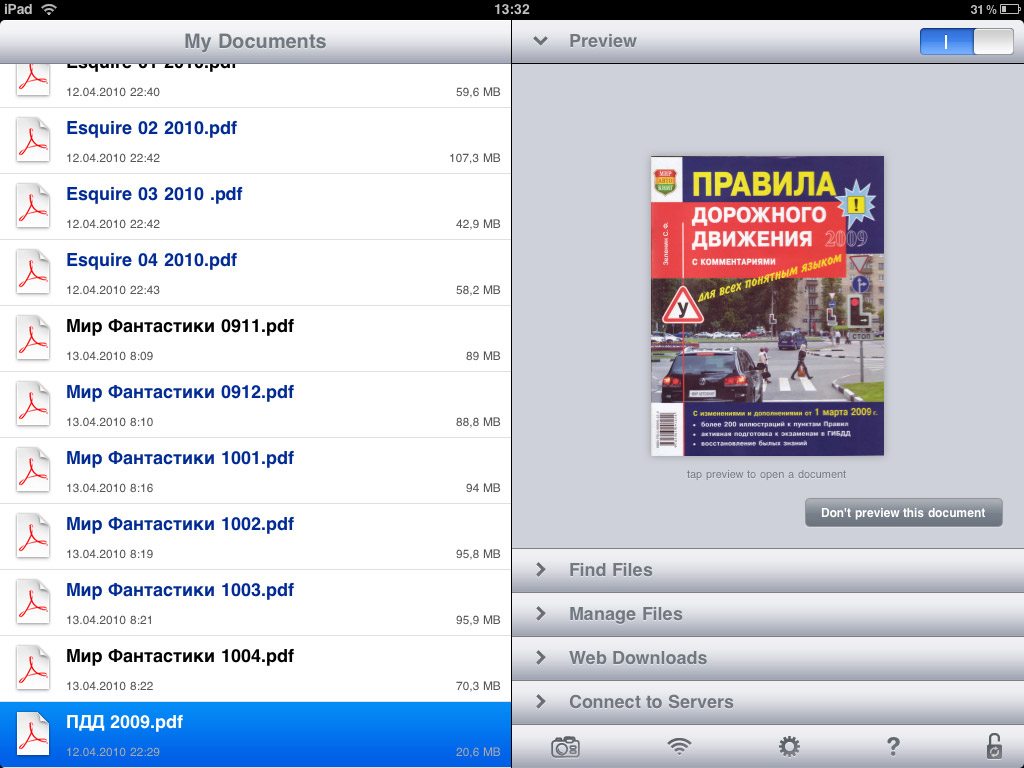Click the 107,3 MB file size
Screen dimensions: 1024x768
point(475,158)
